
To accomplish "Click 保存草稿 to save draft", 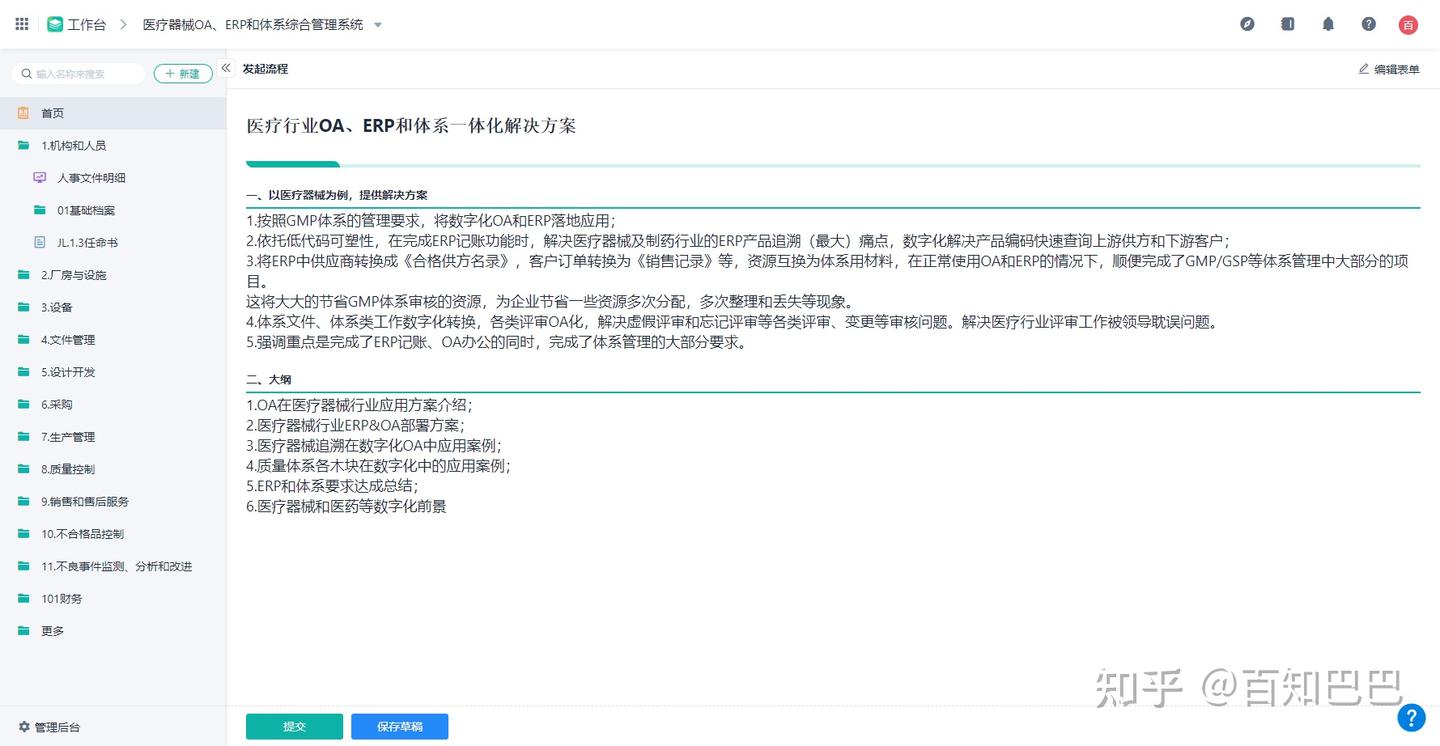I will tap(399, 726).
